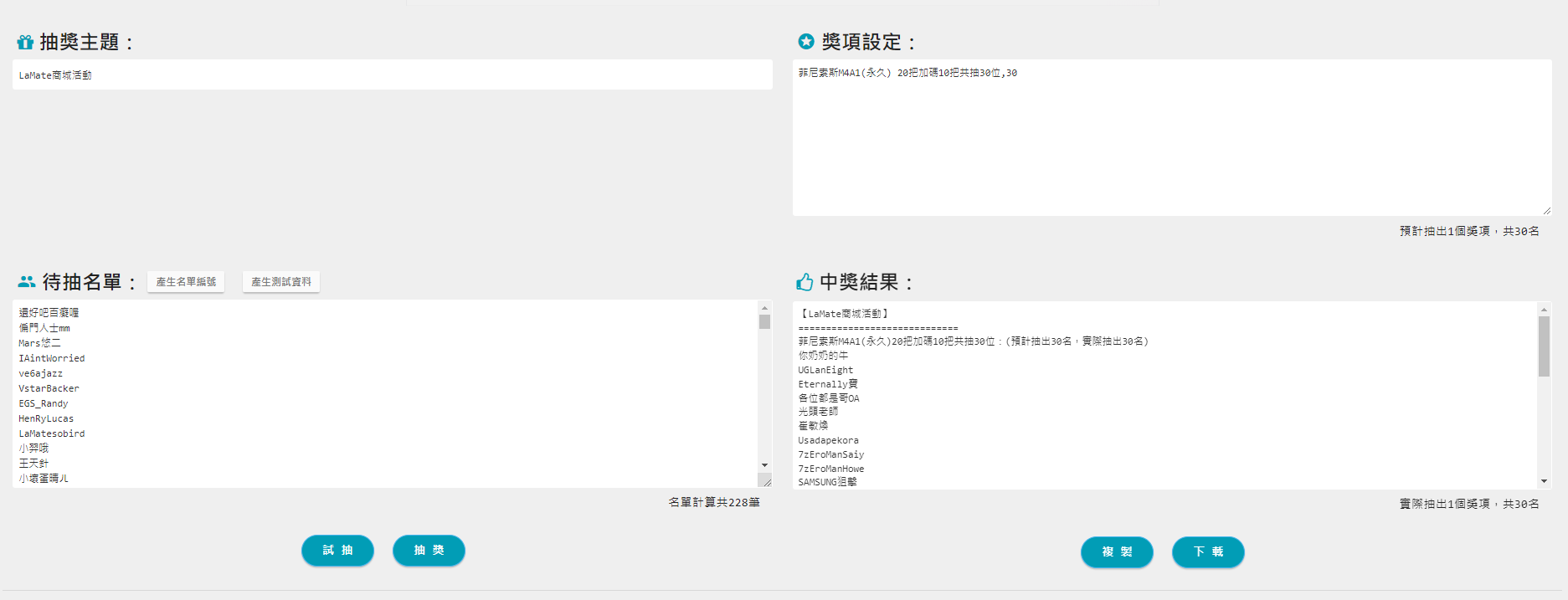This screenshot has width=1568, height=600.
Task: Click the gift icon beside 抽獎主題
Action: coord(25,42)
